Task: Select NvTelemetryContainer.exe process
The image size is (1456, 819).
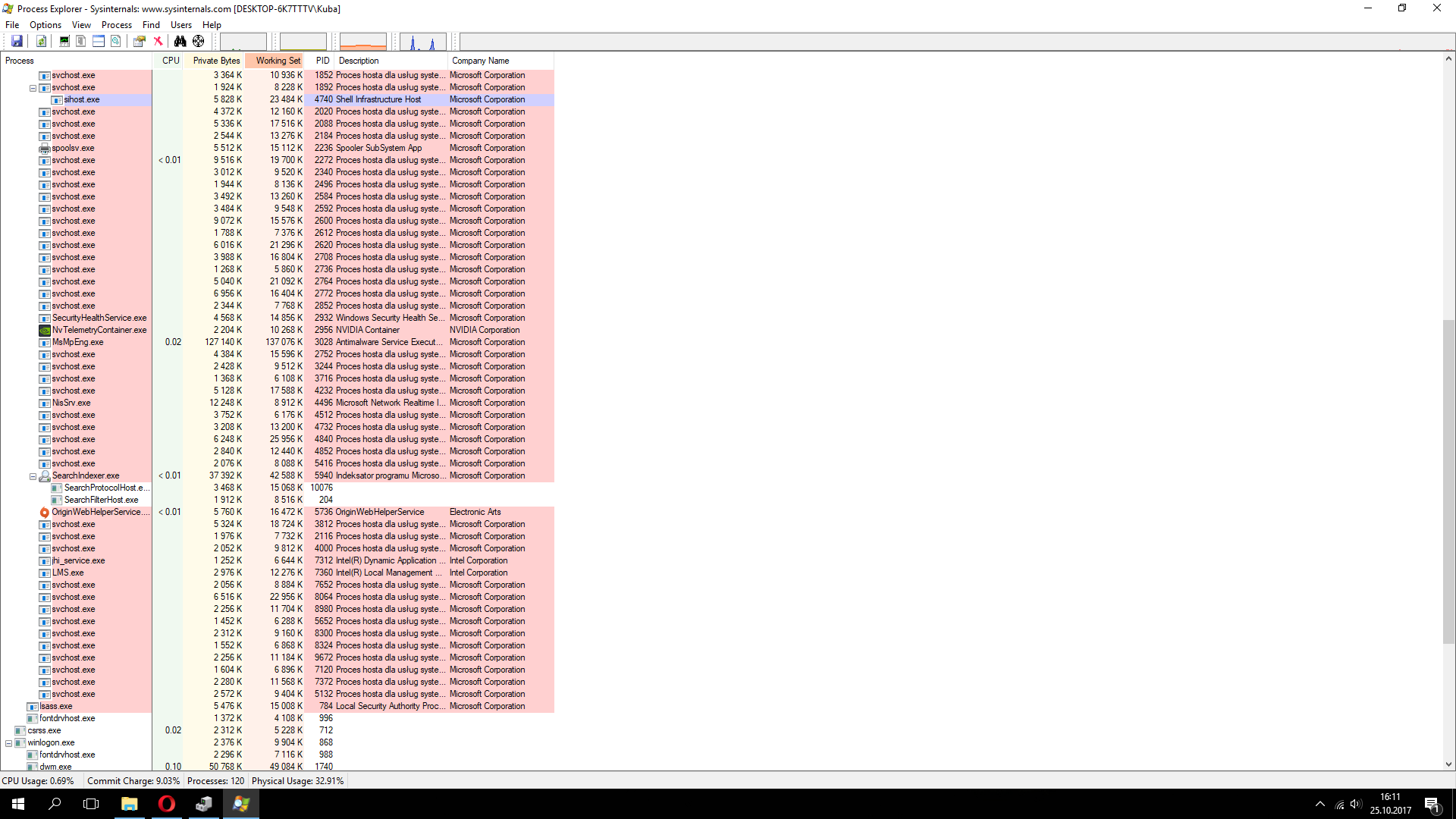Action: point(278,330)
